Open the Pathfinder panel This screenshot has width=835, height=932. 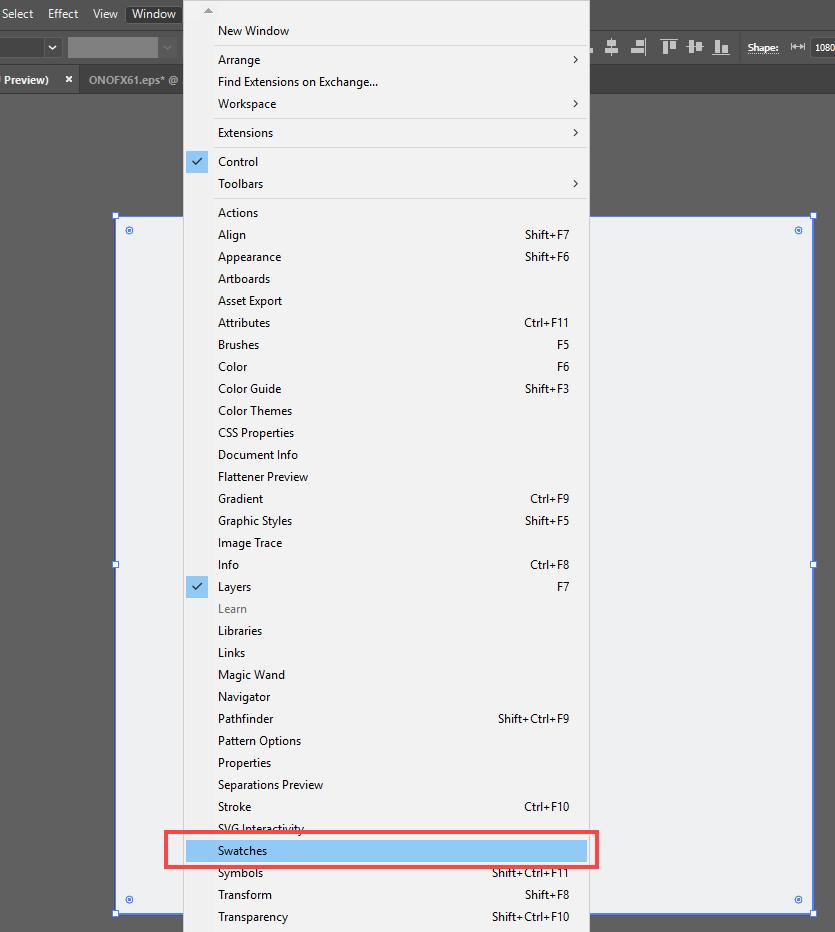(x=386, y=719)
